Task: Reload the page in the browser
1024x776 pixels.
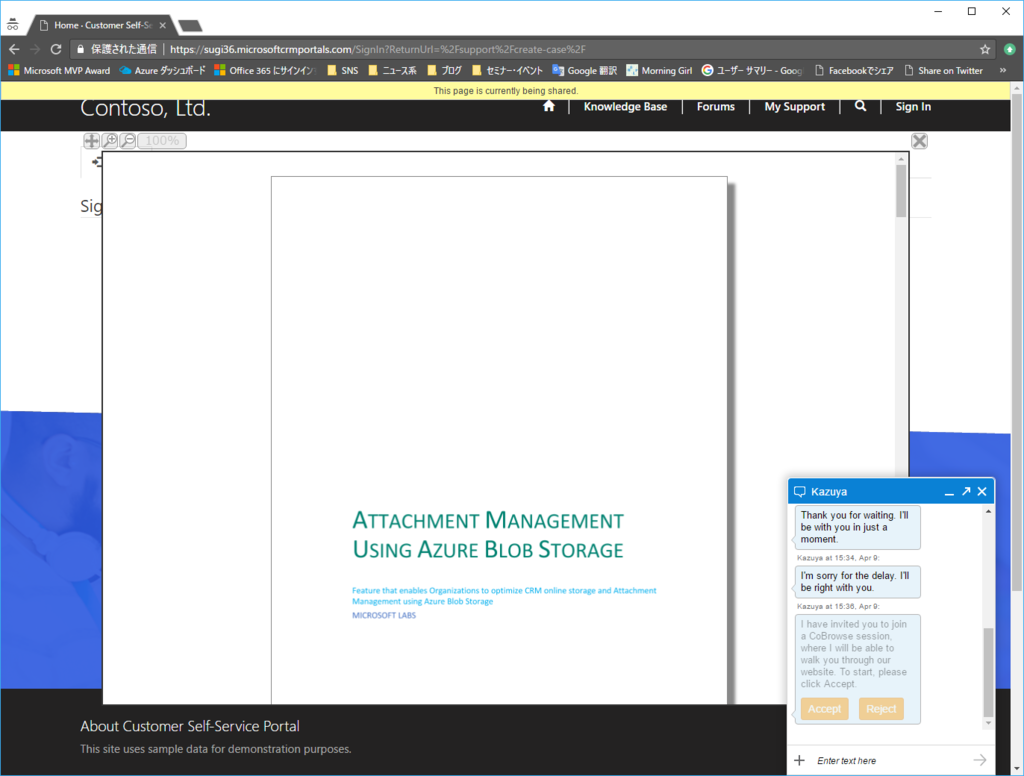Action: pos(56,49)
